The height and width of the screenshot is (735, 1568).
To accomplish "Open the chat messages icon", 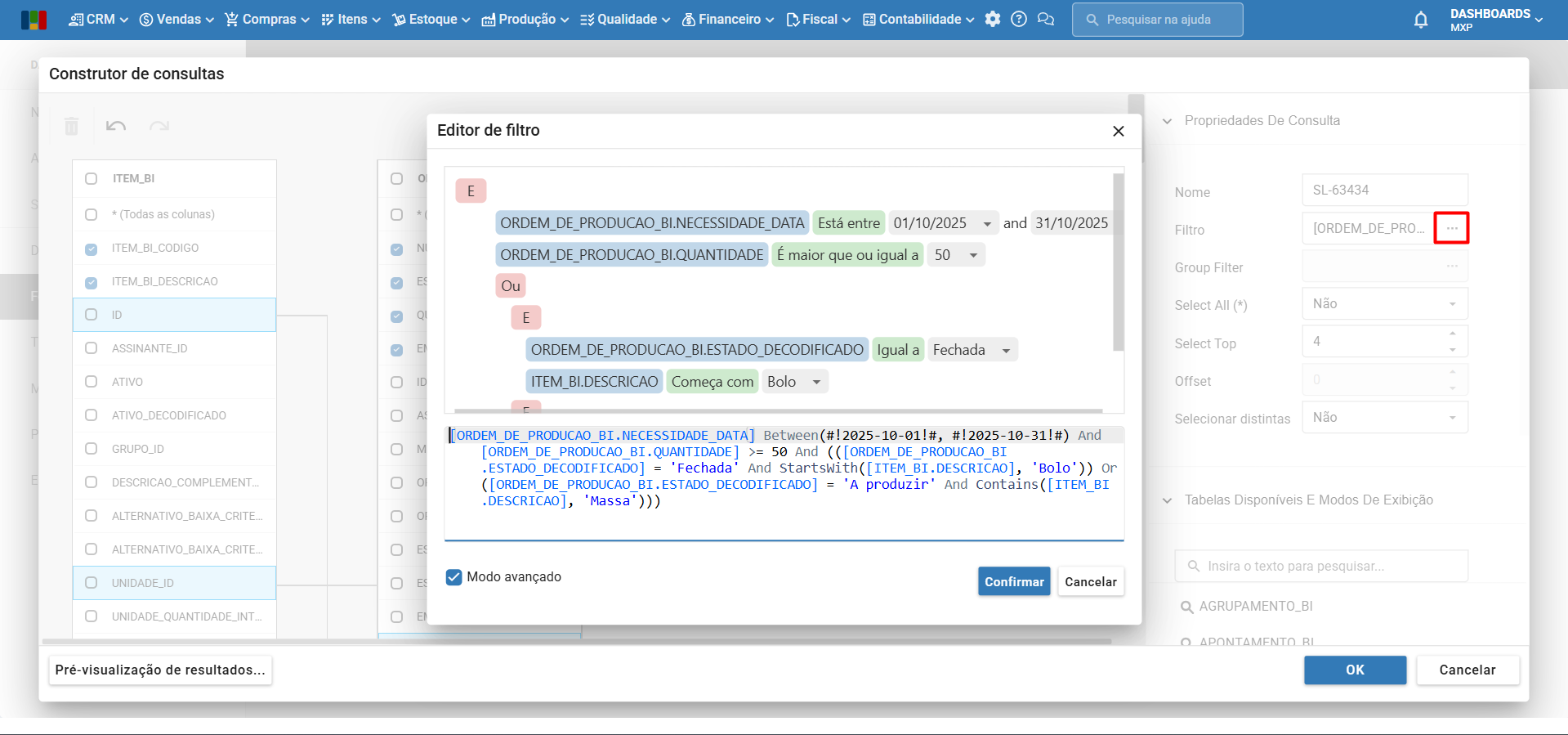I will 1046,20.
